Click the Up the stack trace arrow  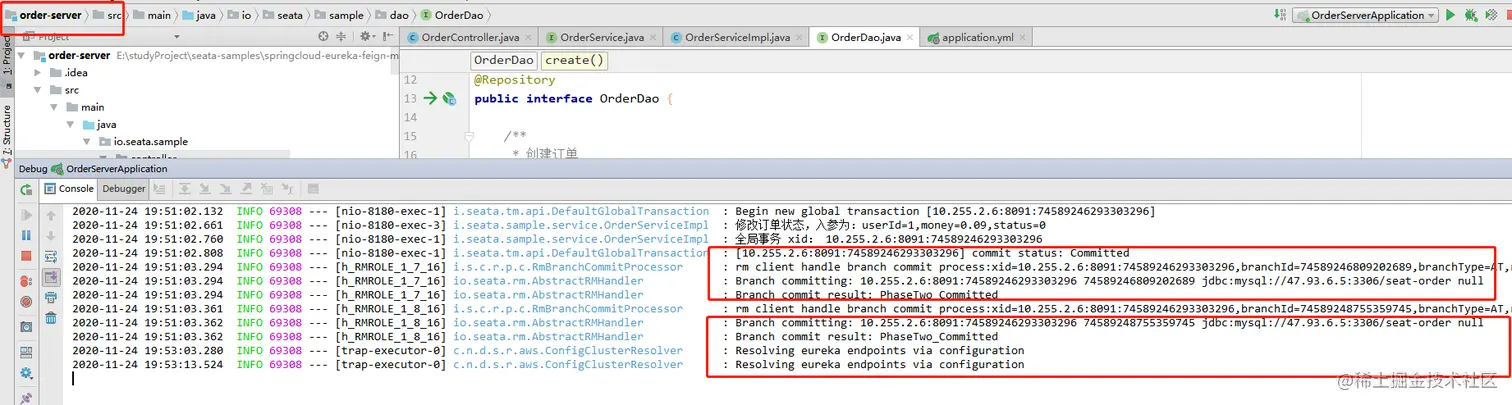[x=51, y=215]
